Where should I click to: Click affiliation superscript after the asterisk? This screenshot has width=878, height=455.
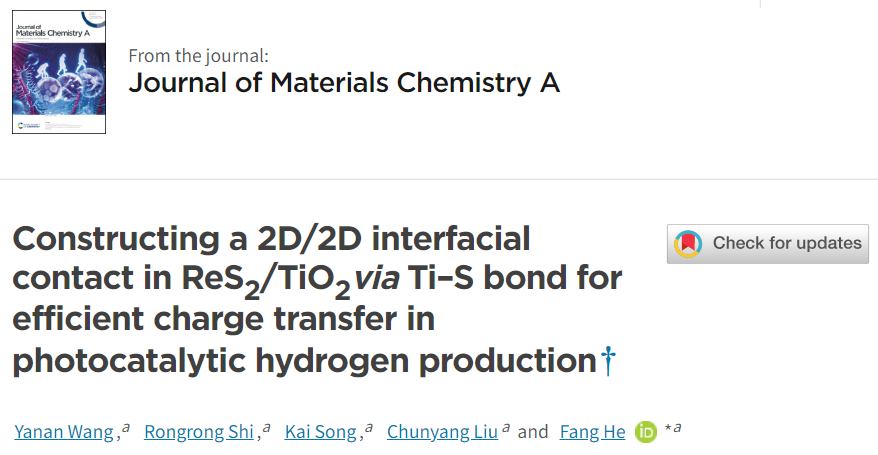pyautogui.click(x=678, y=428)
